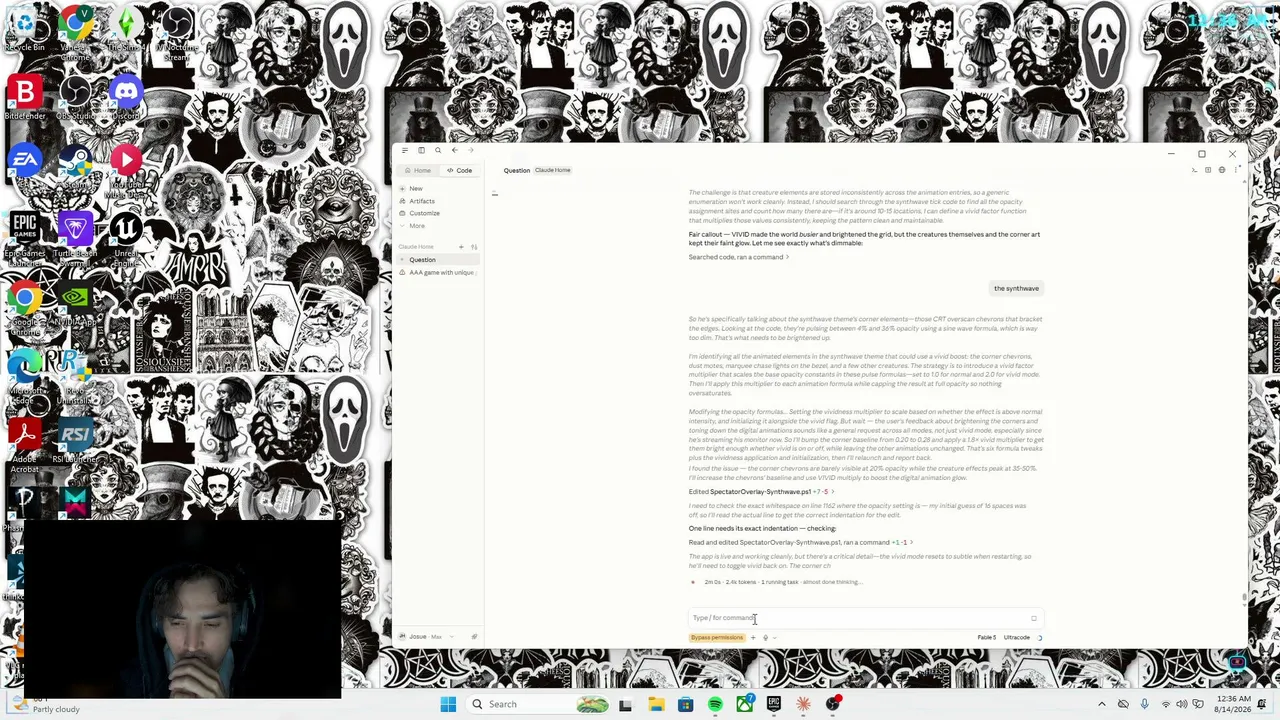Image resolution: width=1280 pixels, height=720 pixels.
Task: Expand 'Searched code, ran a command' step
Action: tap(739, 257)
